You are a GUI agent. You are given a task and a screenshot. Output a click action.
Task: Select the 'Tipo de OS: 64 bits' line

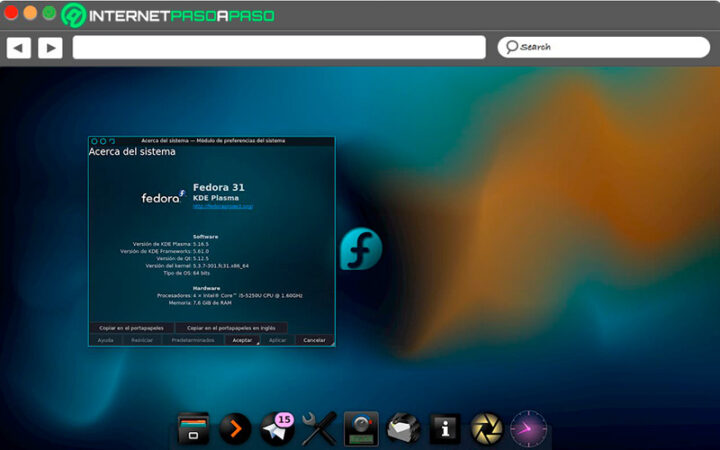[x=186, y=273]
